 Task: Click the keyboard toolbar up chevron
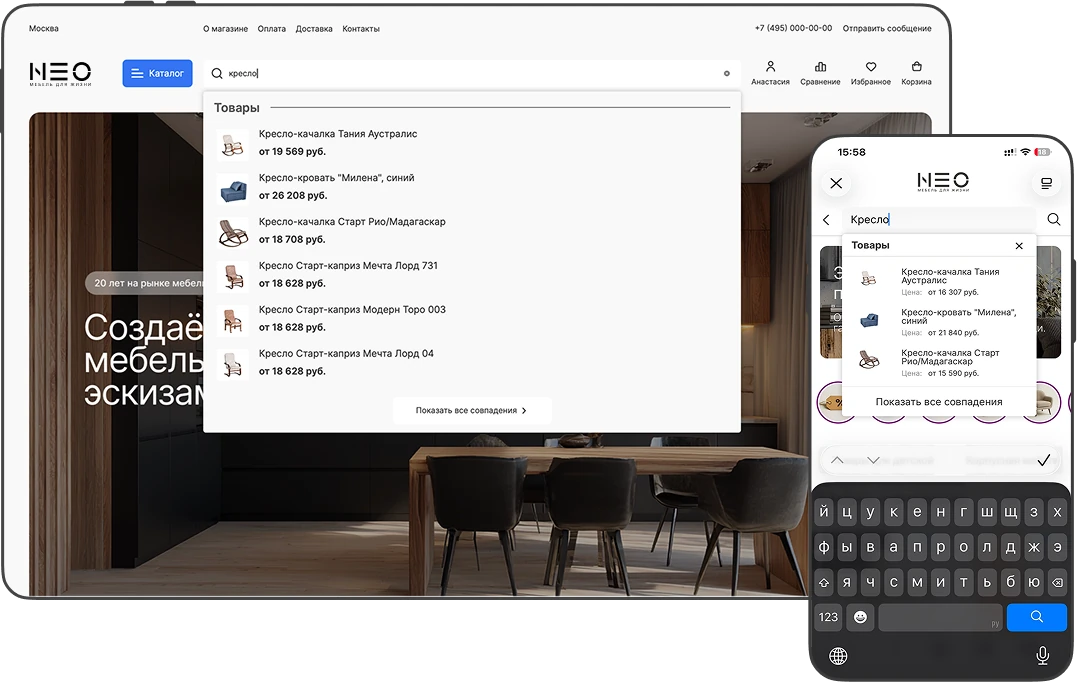coord(837,460)
